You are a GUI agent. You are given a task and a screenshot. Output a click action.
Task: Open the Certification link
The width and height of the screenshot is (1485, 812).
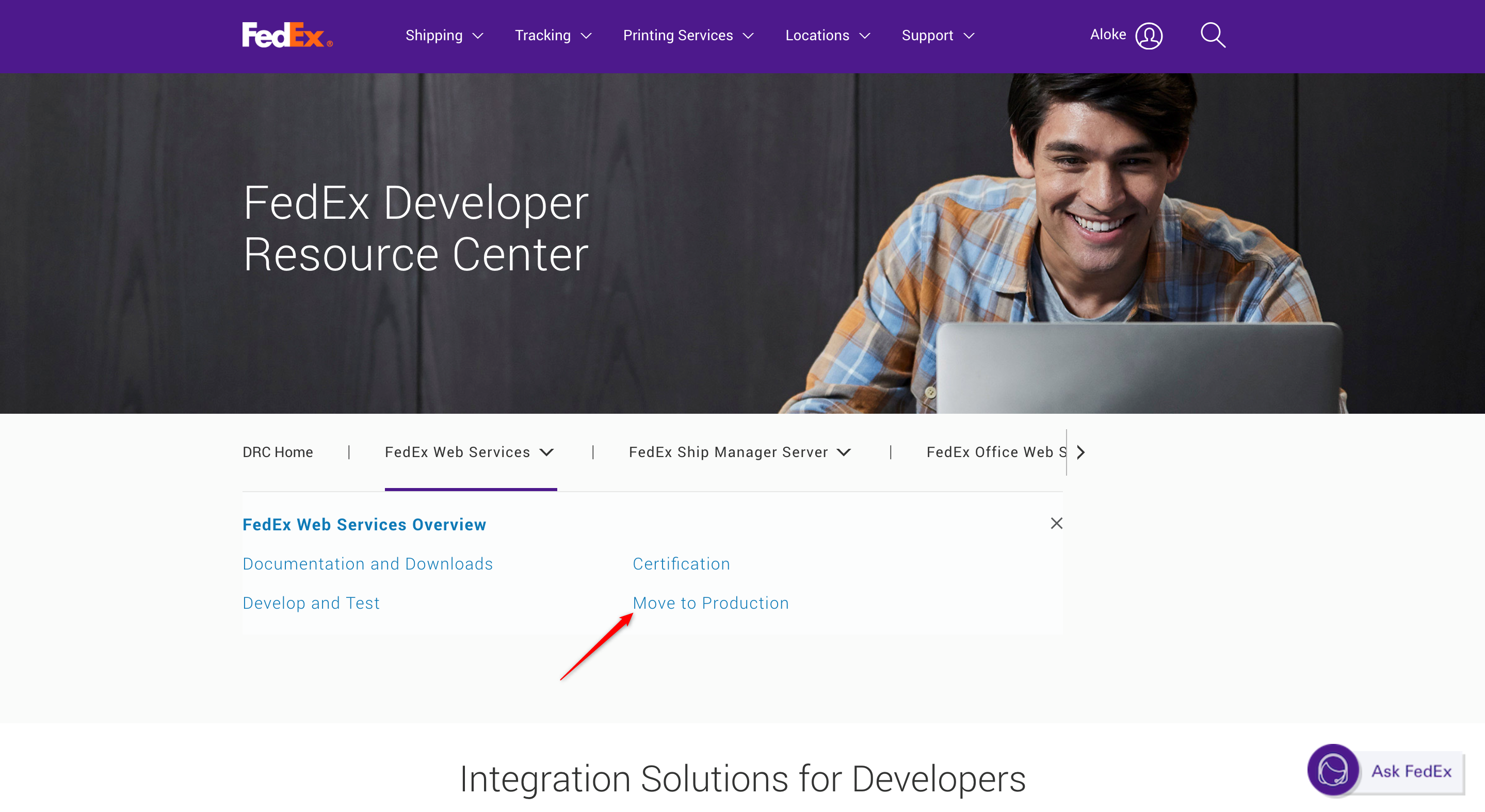pos(681,564)
